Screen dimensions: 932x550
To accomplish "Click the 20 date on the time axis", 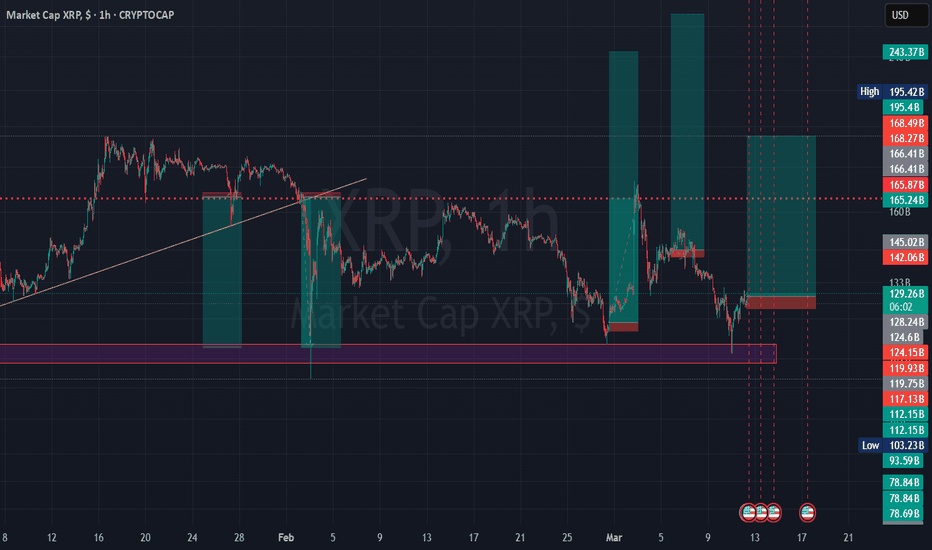I will [x=145, y=538].
